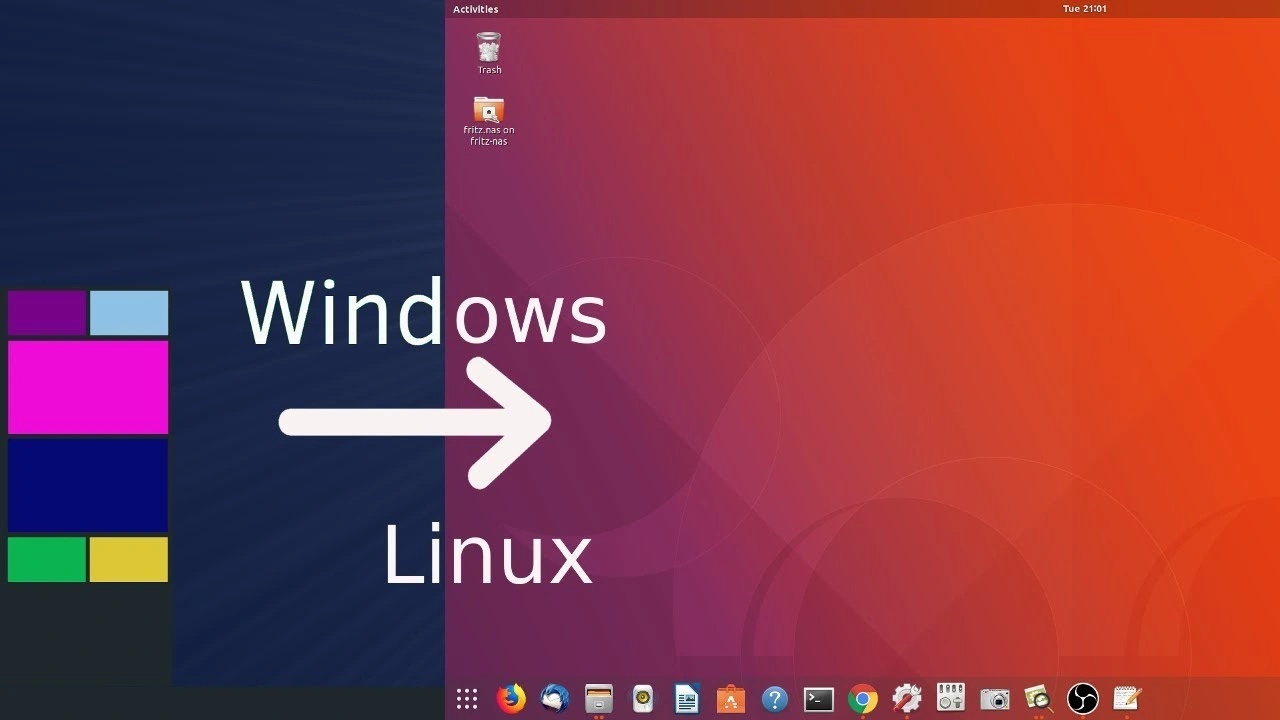
Task: Open LibreOffice Writer
Action: [687, 698]
